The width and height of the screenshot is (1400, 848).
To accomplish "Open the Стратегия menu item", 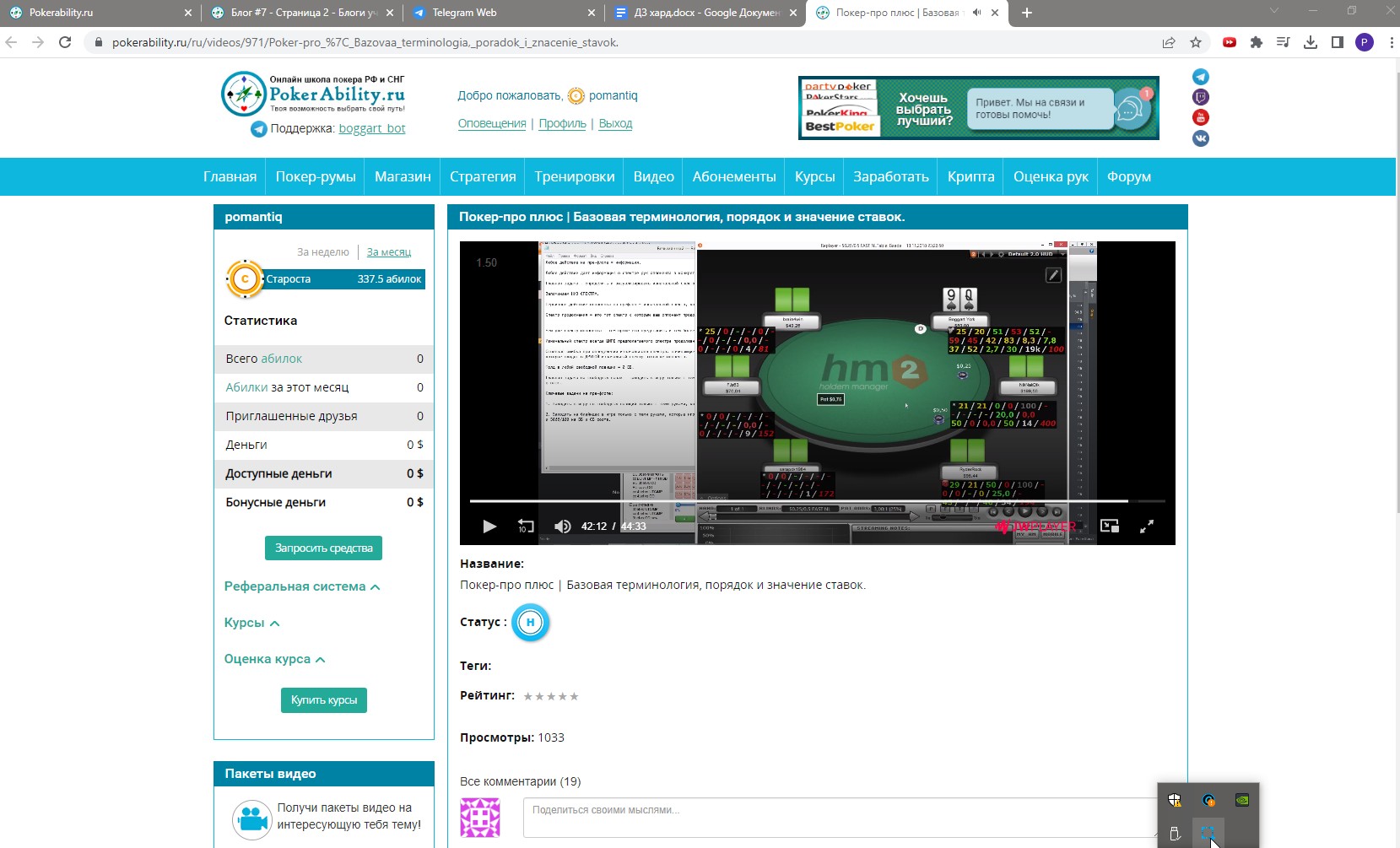I will tap(483, 177).
